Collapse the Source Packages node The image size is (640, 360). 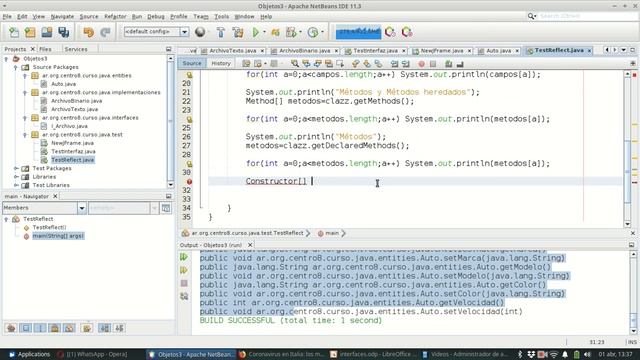coord(16,67)
